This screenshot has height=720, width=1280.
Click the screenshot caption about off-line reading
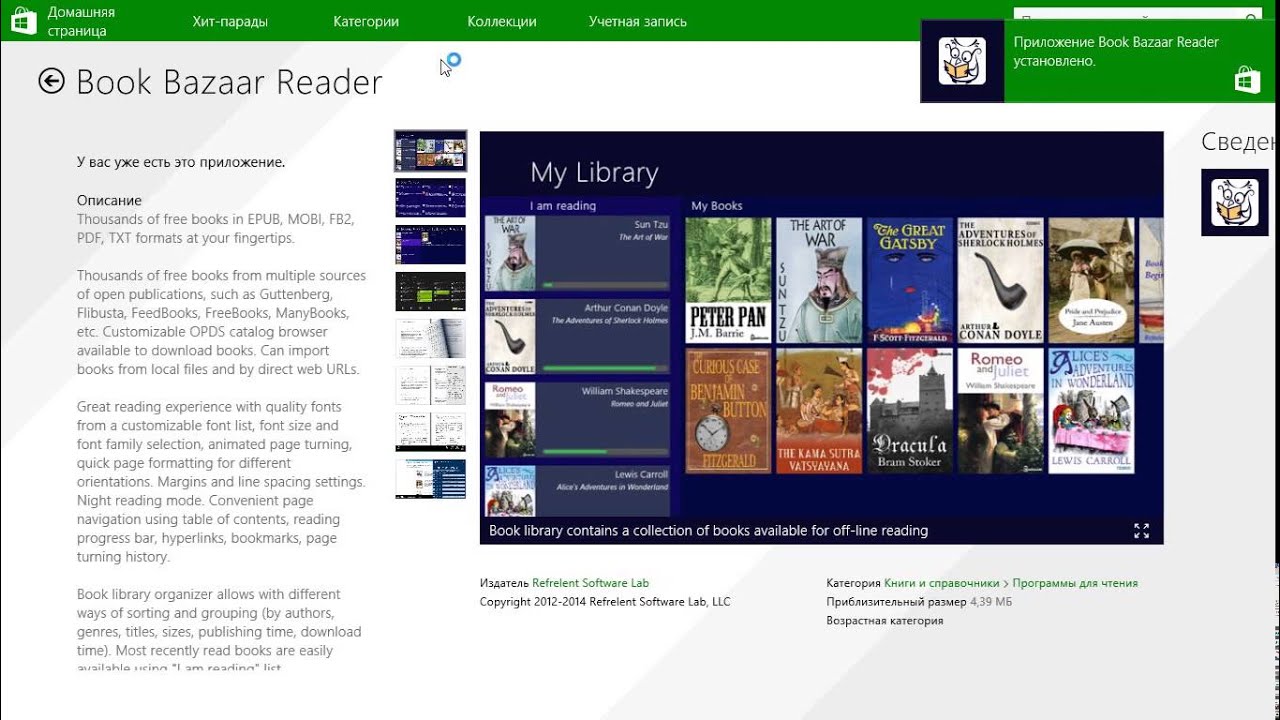708,531
